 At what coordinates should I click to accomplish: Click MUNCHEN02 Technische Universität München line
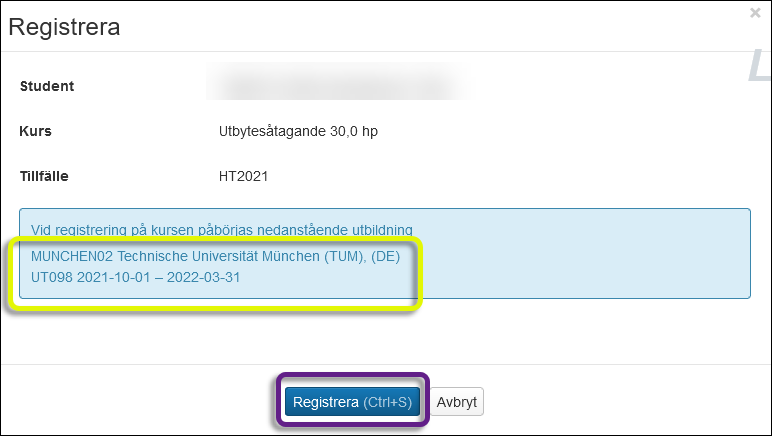pyautogui.click(x=215, y=256)
